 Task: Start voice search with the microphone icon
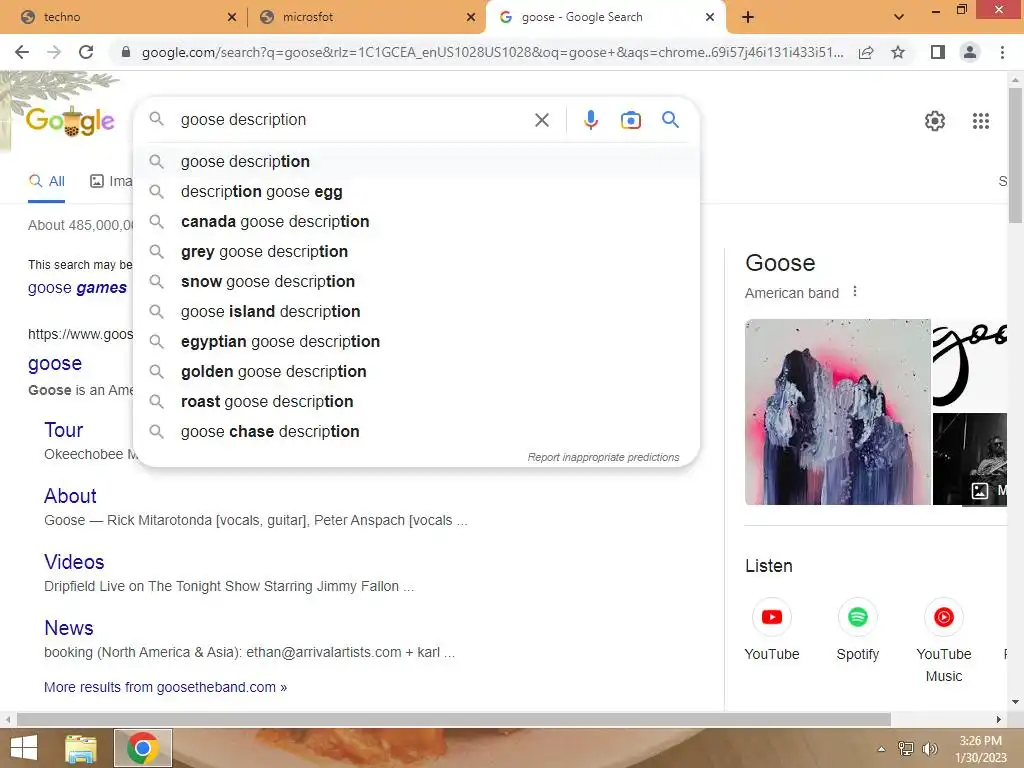click(x=590, y=120)
